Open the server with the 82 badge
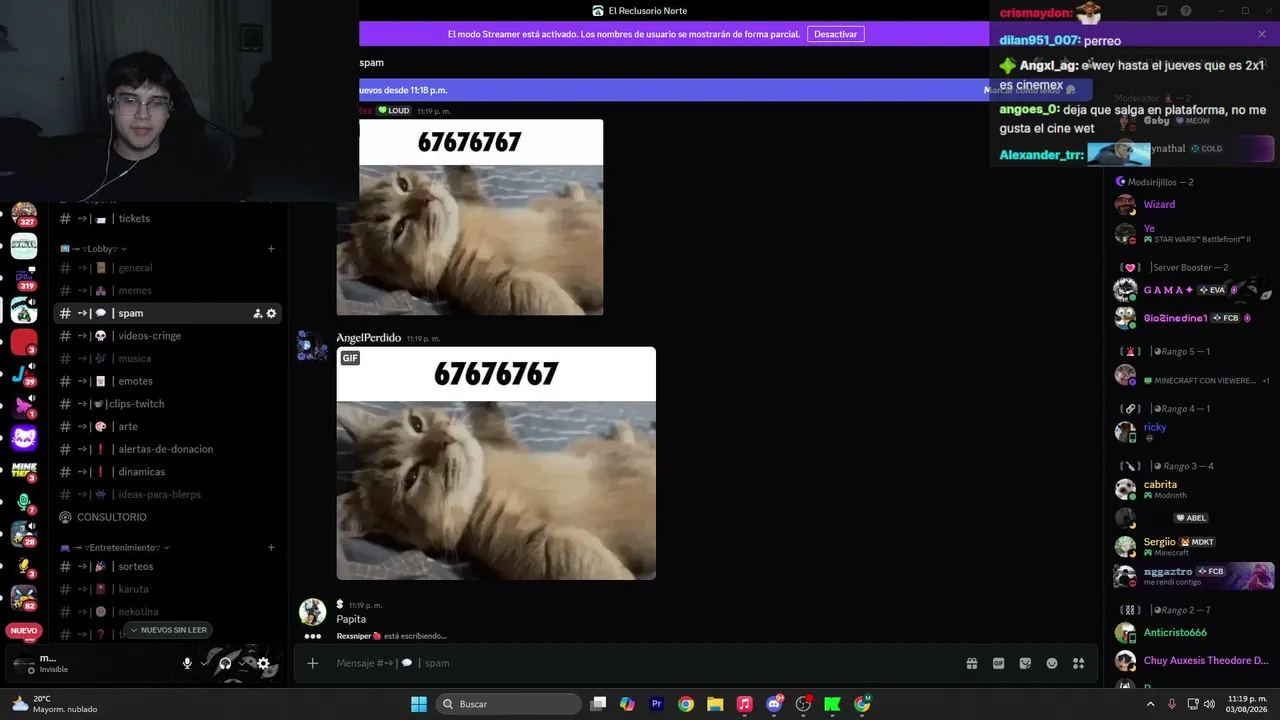The height and width of the screenshot is (720, 1280). [24, 598]
